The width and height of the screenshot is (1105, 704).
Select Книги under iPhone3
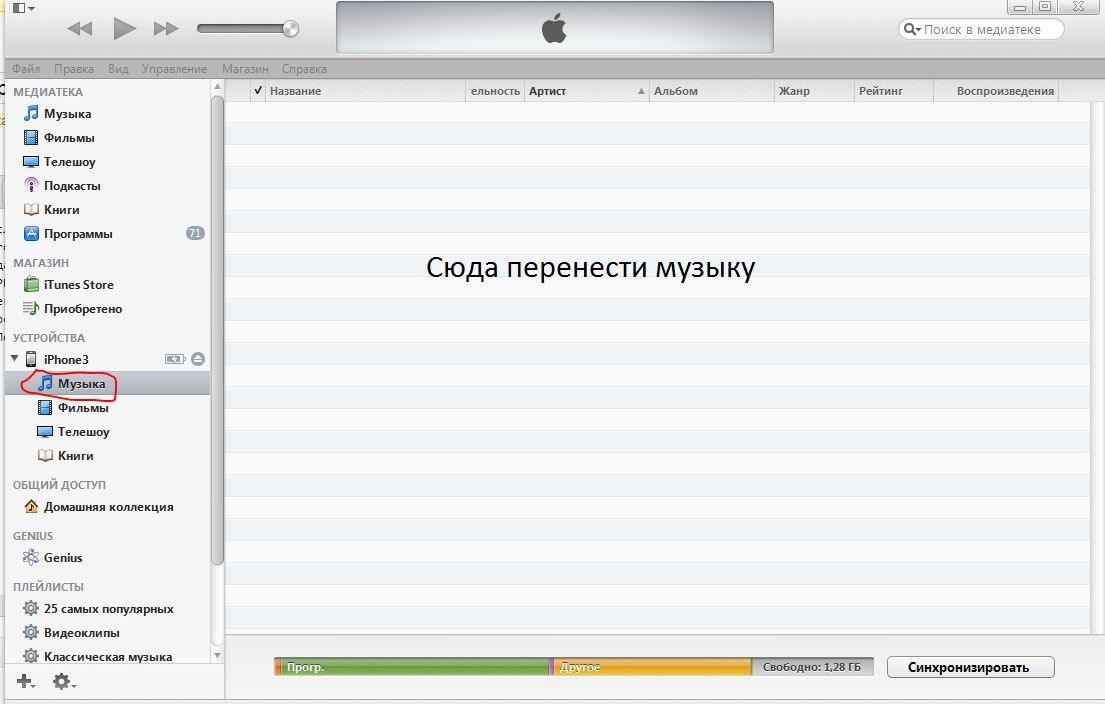[75, 455]
